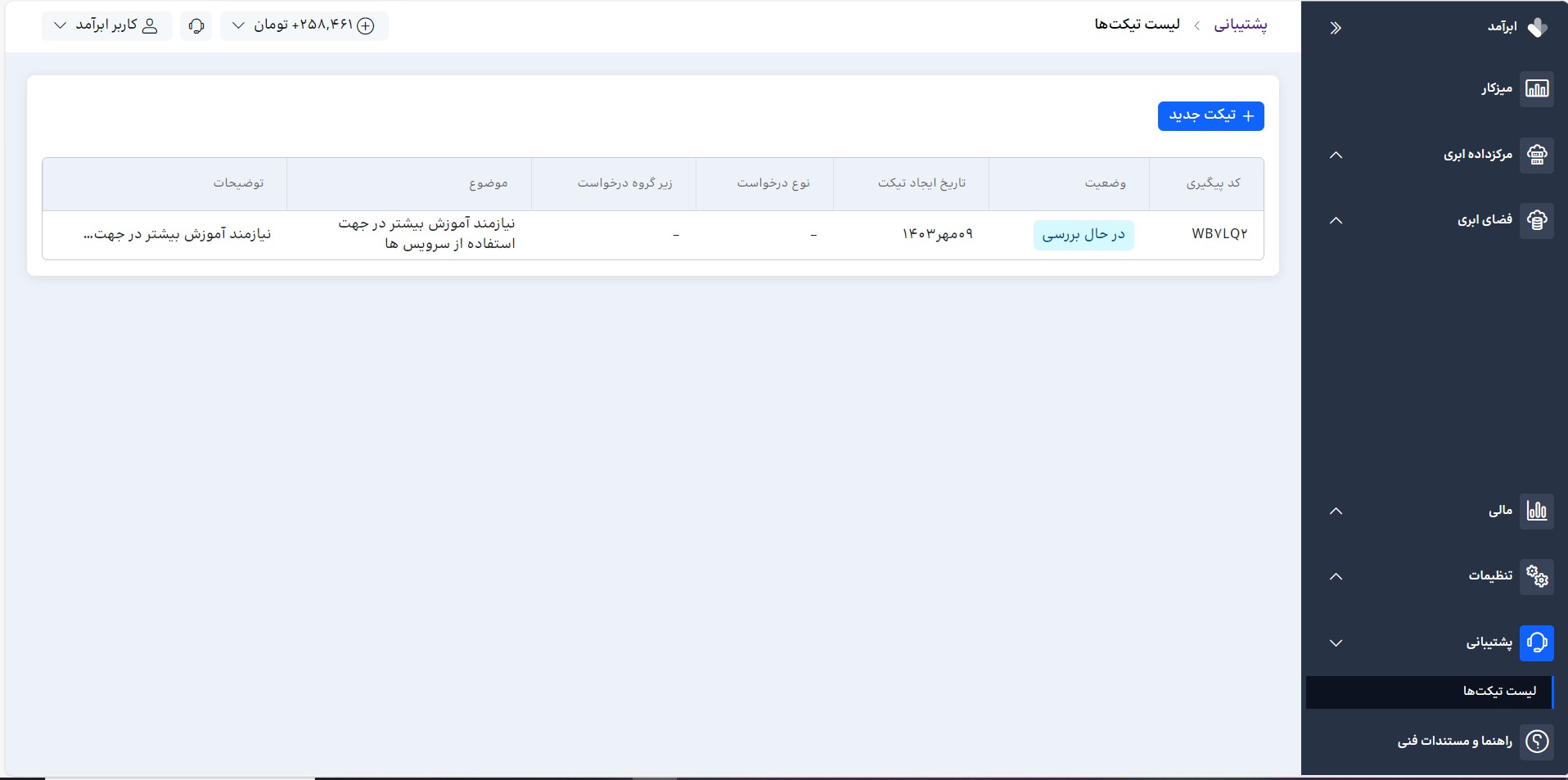Click the تاریخ ایجاد تیکت column header
The width and height of the screenshot is (1568, 780).
pyautogui.click(x=921, y=183)
